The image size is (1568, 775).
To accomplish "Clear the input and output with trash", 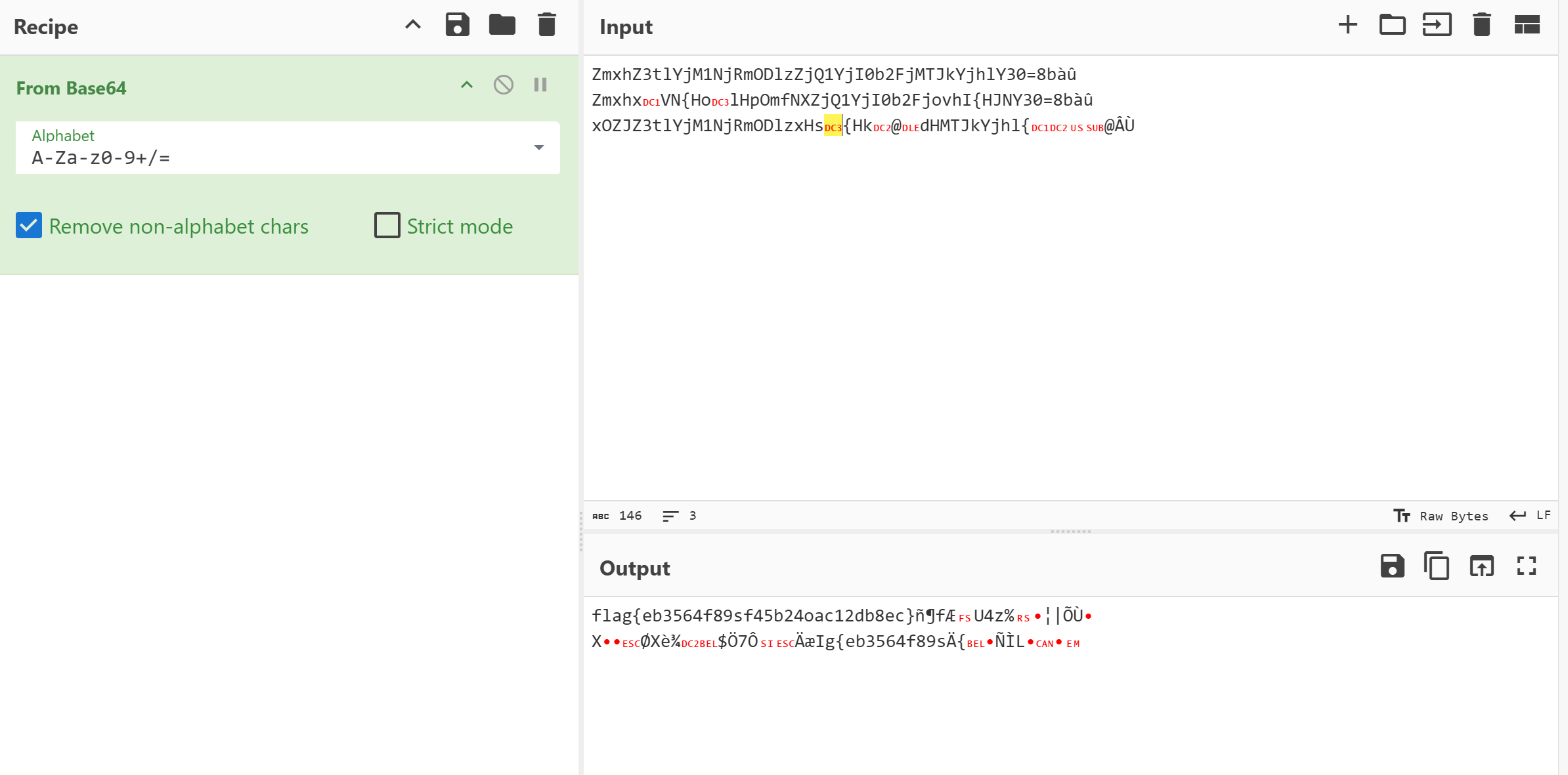I will 1481,25.
